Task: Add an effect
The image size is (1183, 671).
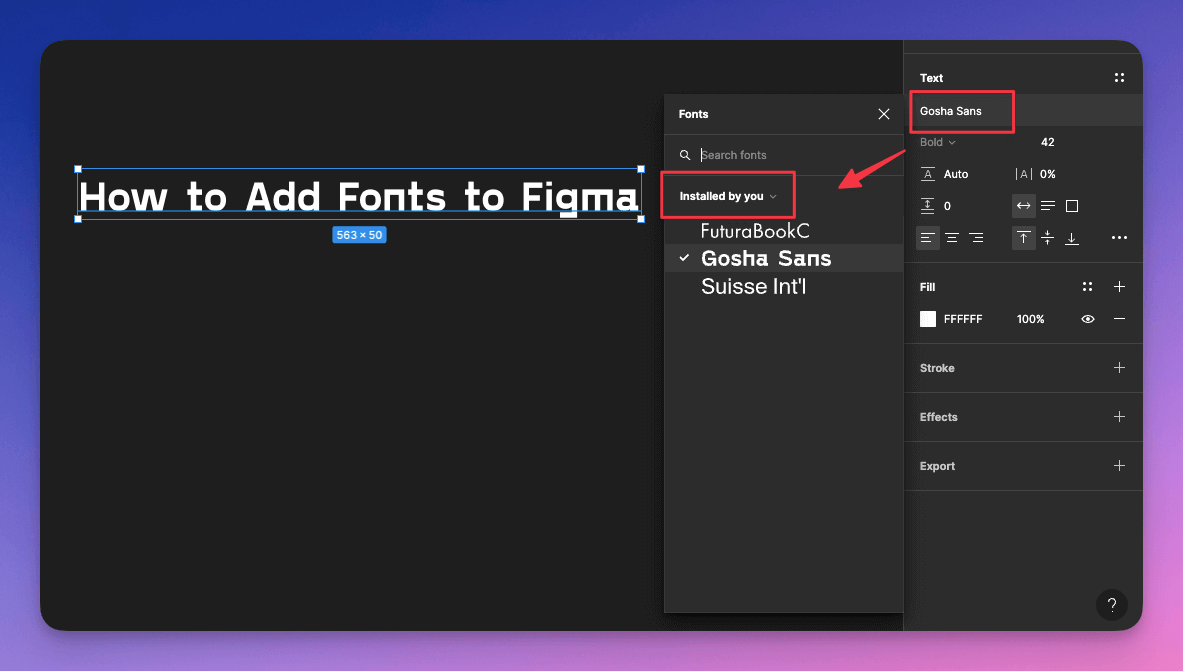Action: (1119, 417)
